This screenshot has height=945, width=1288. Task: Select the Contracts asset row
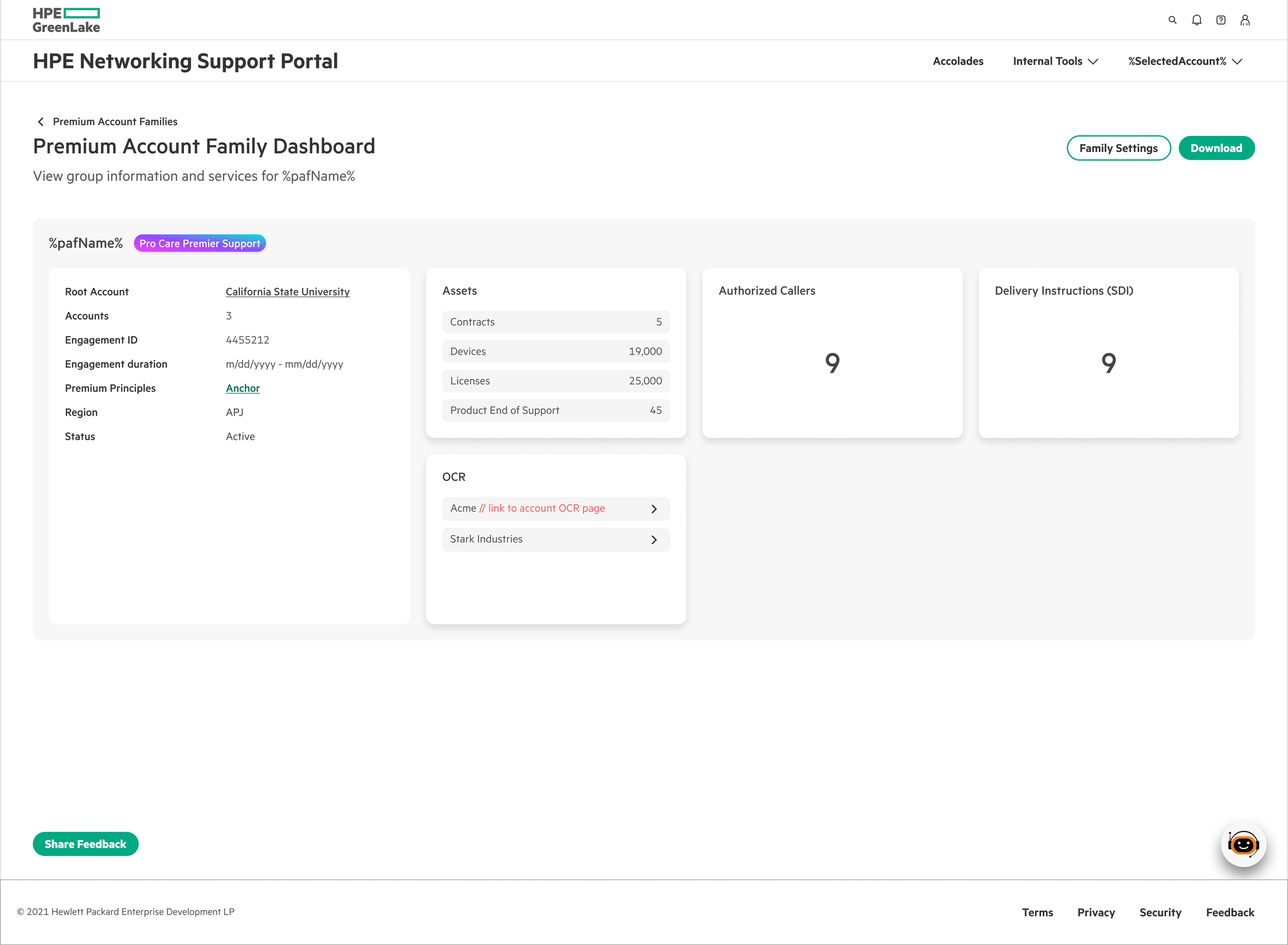coord(555,322)
